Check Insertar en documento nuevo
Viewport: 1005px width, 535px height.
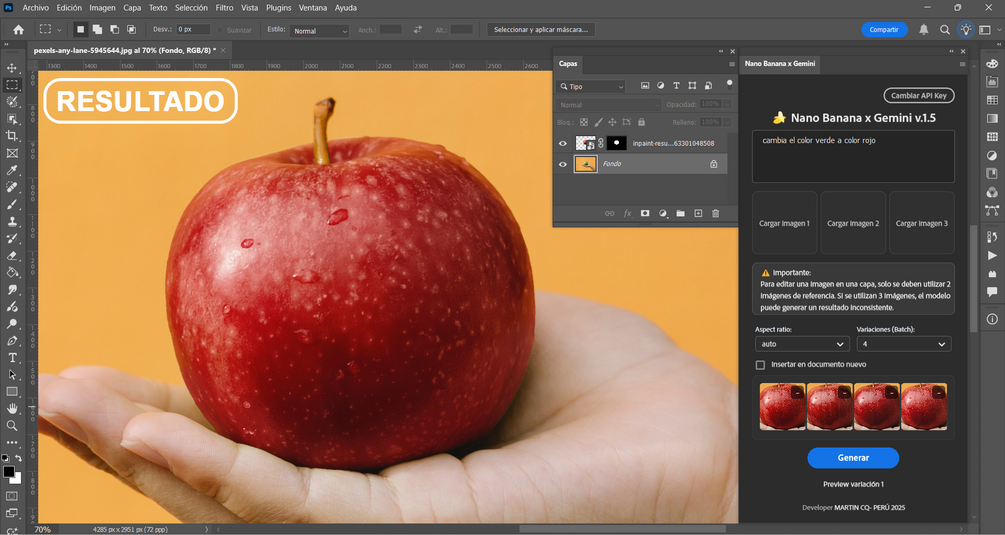pos(760,365)
